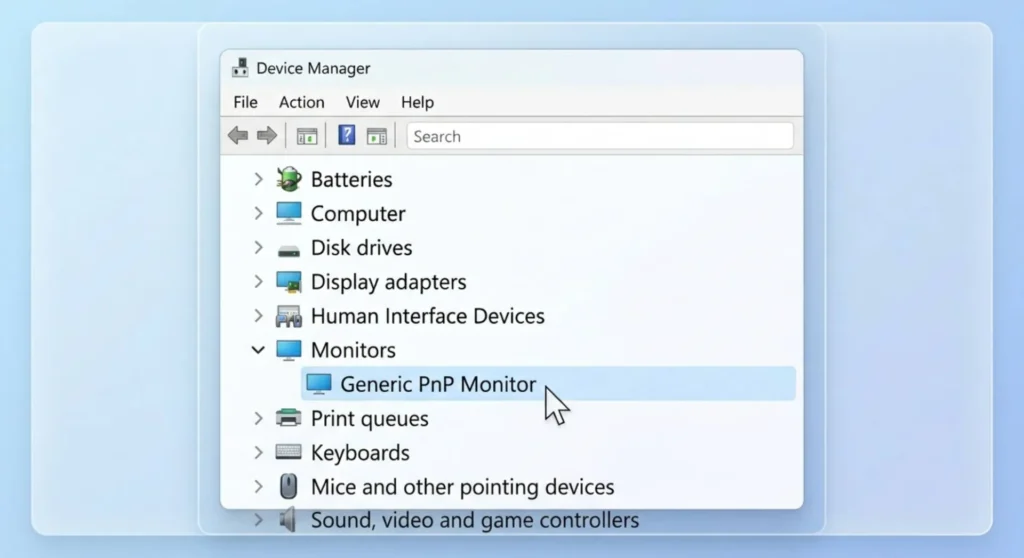Click the Display adapters category icon
The height and width of the screenshot is (558, 1024).
pyautogui.click(x=289, y=282)
